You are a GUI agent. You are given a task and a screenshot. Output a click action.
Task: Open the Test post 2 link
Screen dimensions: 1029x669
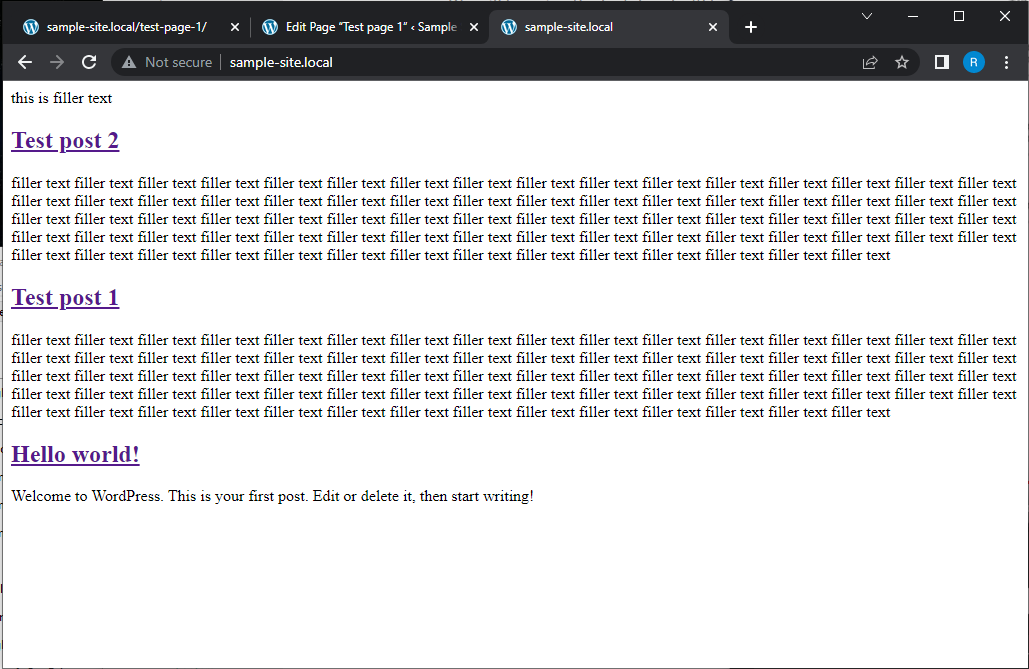[65, 141]
